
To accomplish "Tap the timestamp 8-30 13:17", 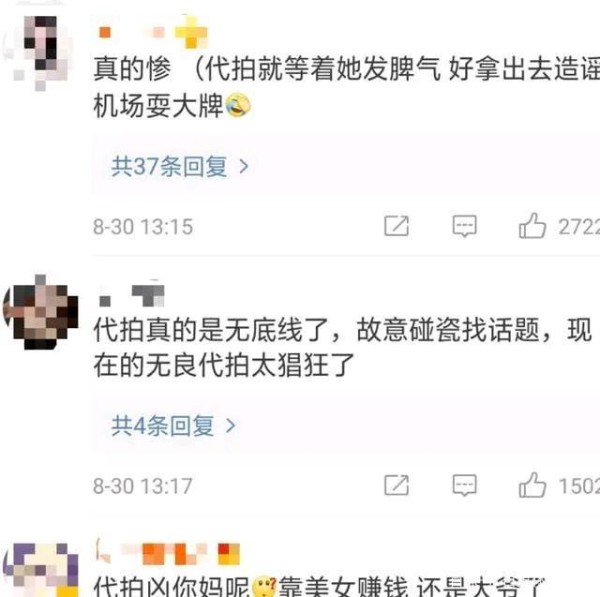I will 143,486.
